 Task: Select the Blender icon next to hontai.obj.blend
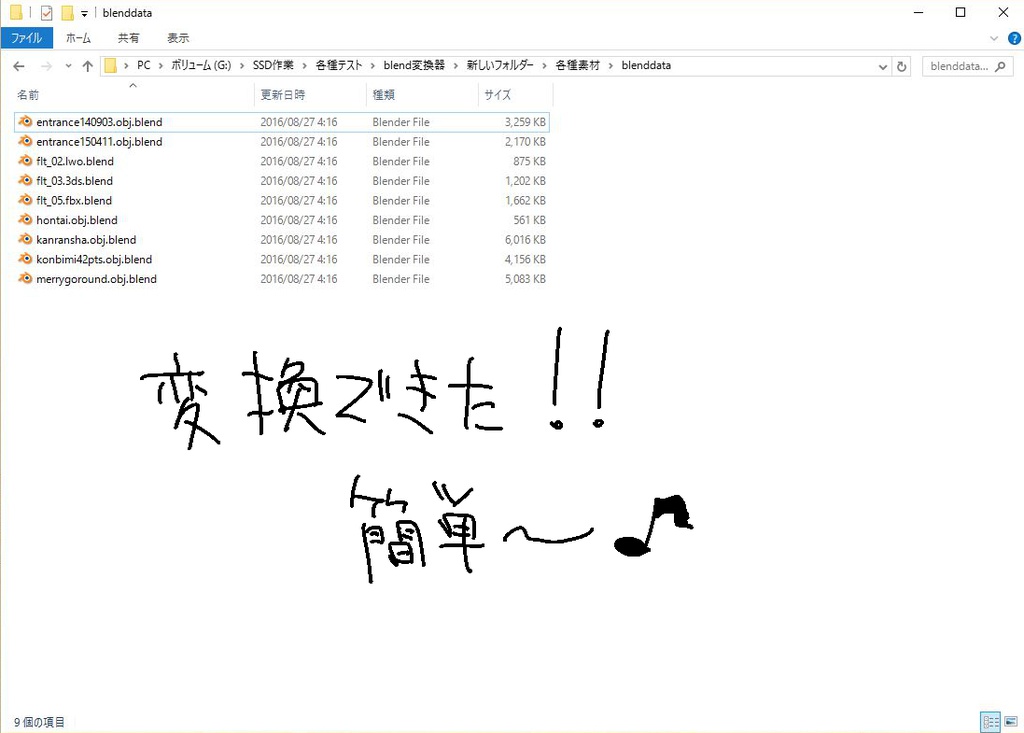(x=25, y=219)
